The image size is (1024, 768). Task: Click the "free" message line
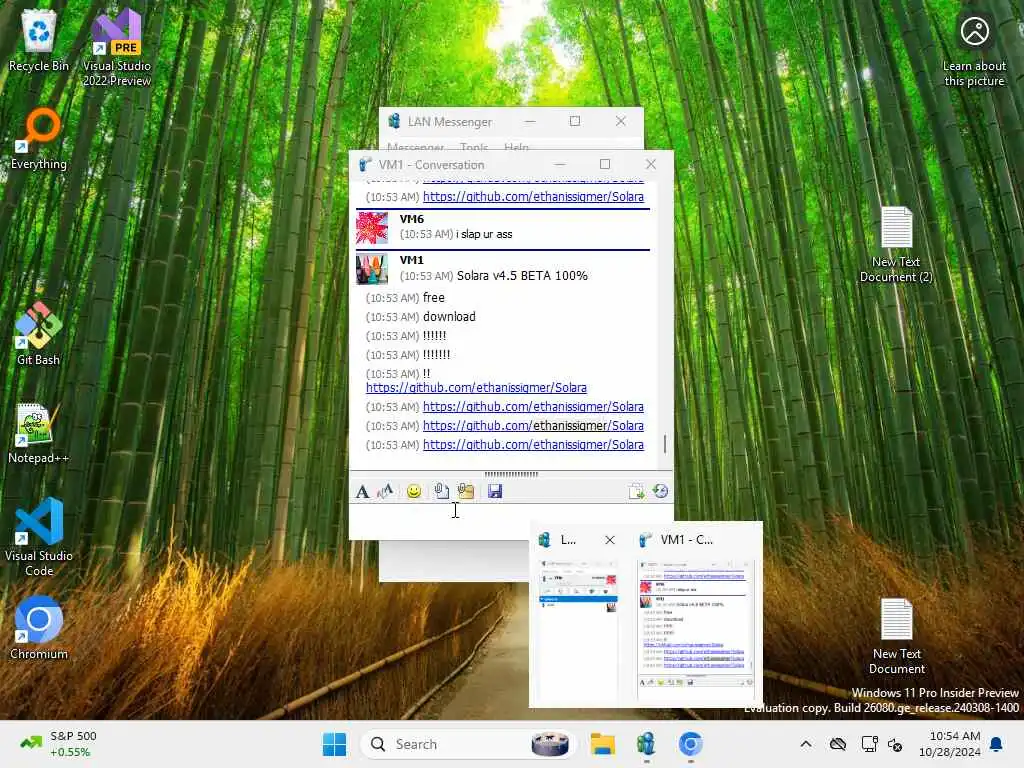point(434,298)
